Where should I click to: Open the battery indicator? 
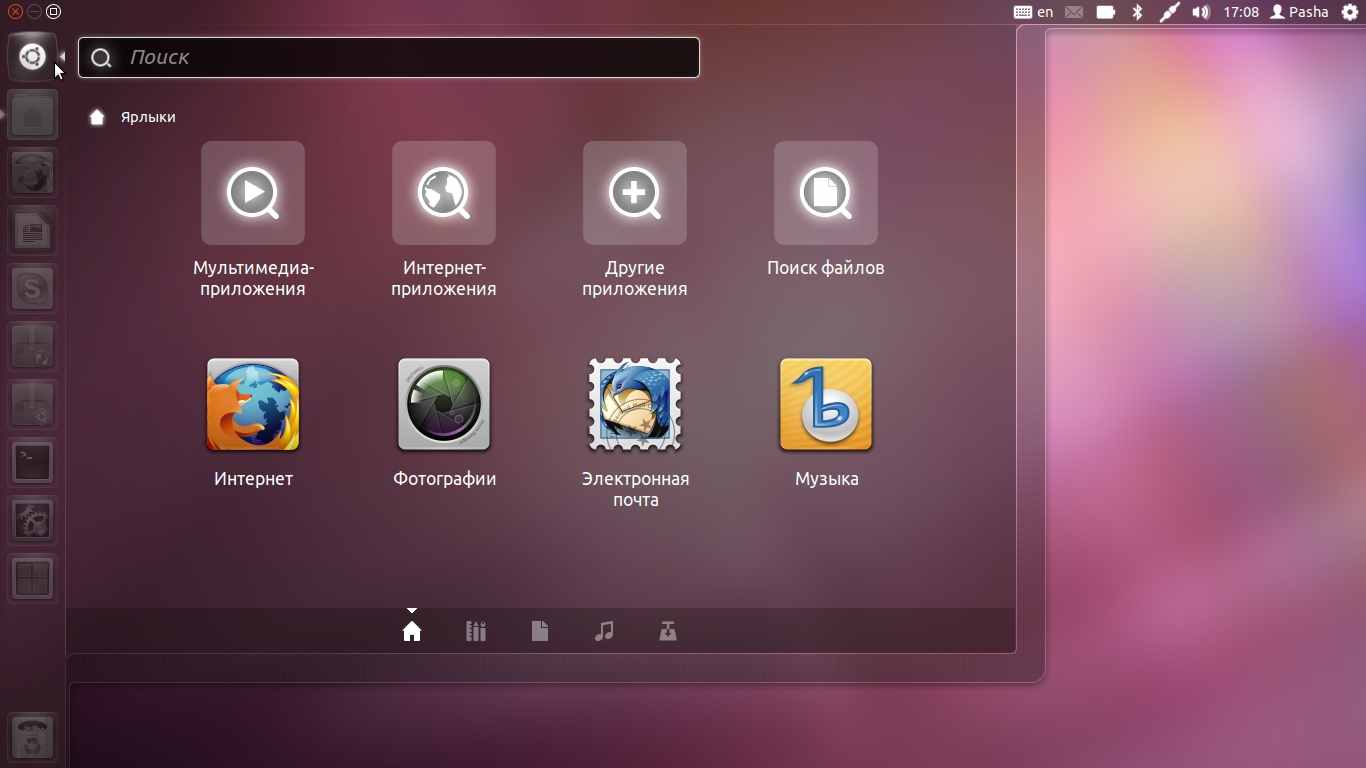click(x=1106, y=12)
